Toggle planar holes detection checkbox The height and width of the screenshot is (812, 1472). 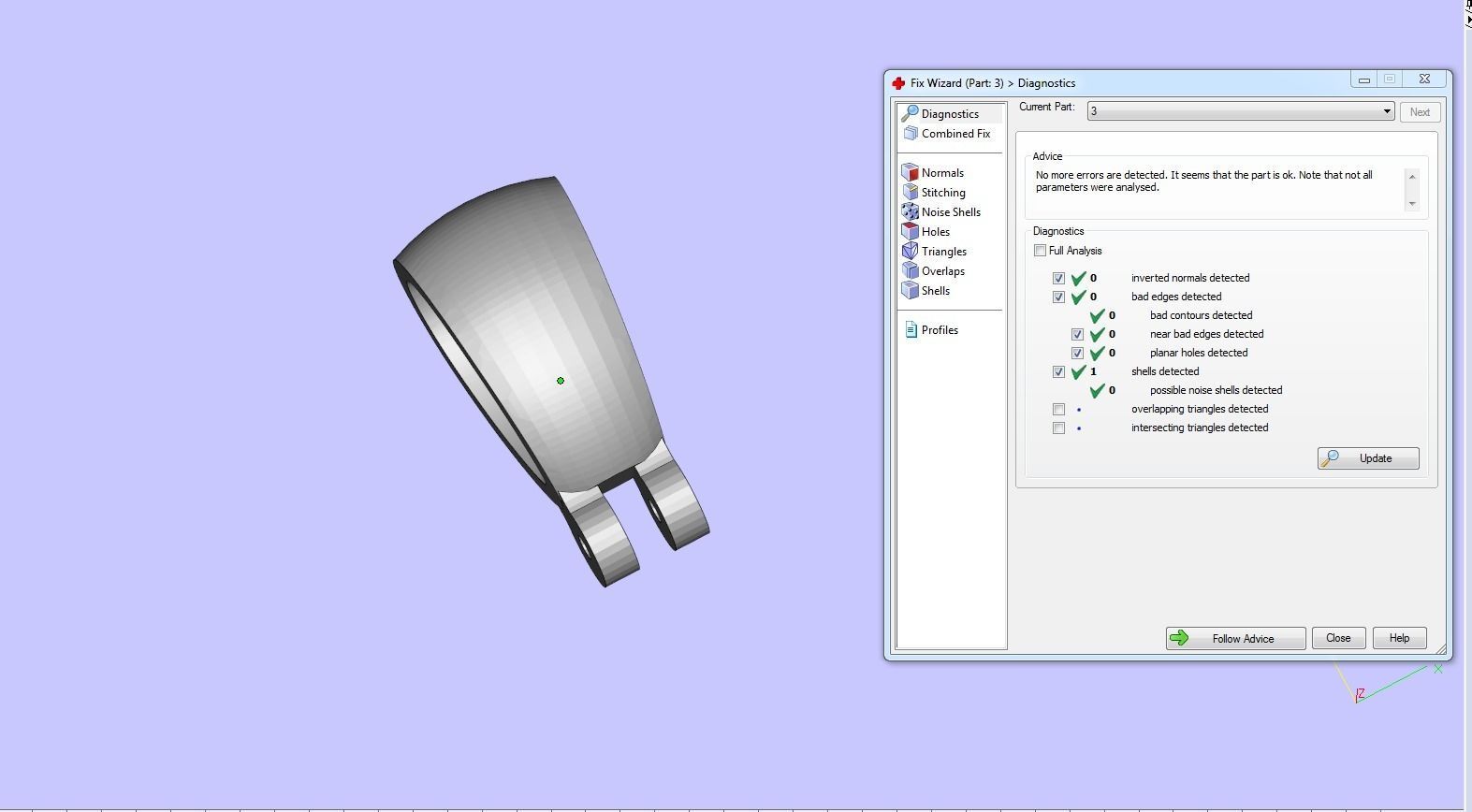click(1077, 353)
